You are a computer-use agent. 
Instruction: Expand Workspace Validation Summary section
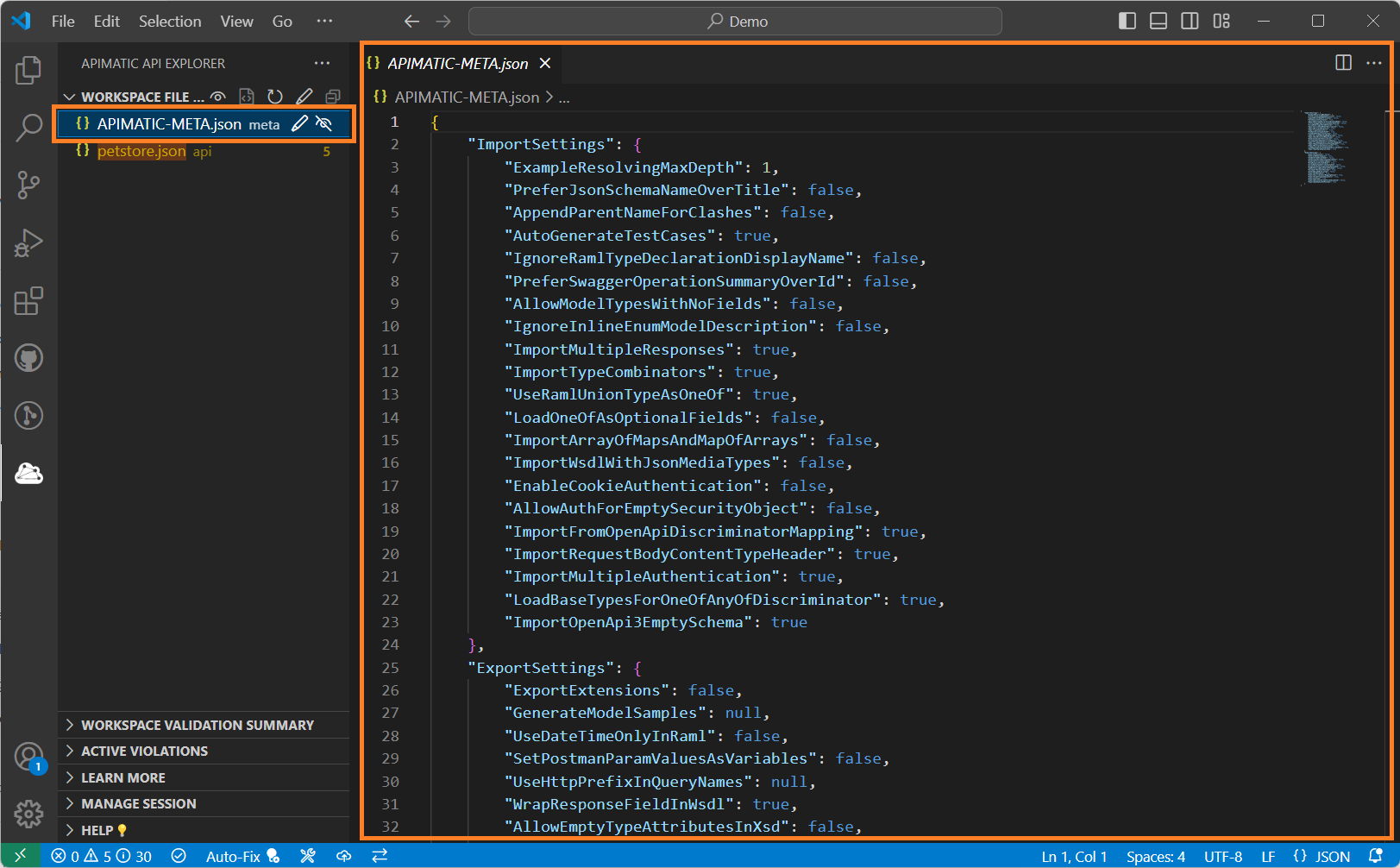[204, 725]
